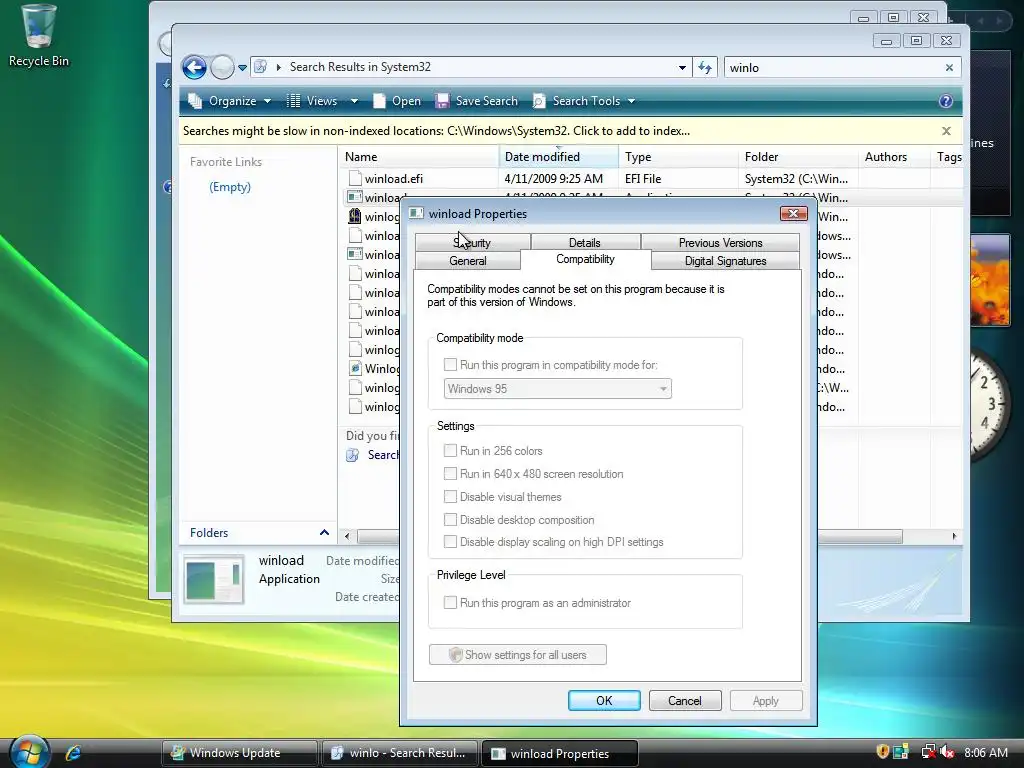Open the Recycle Bin icon
This screenshot has height=768, width=1024.
[x=38, y=35]
